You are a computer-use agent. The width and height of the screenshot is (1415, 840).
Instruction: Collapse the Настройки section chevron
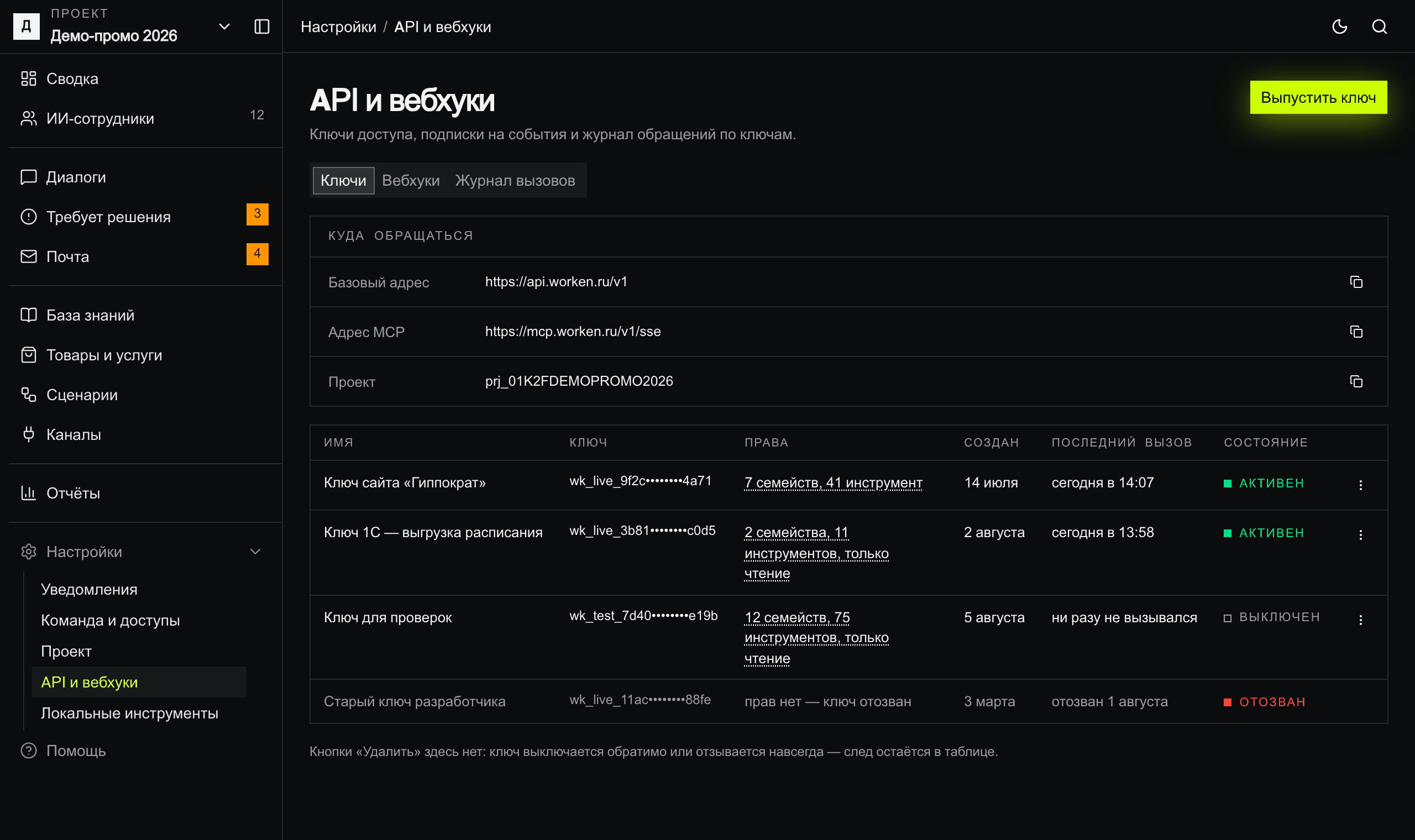(255, 552)
